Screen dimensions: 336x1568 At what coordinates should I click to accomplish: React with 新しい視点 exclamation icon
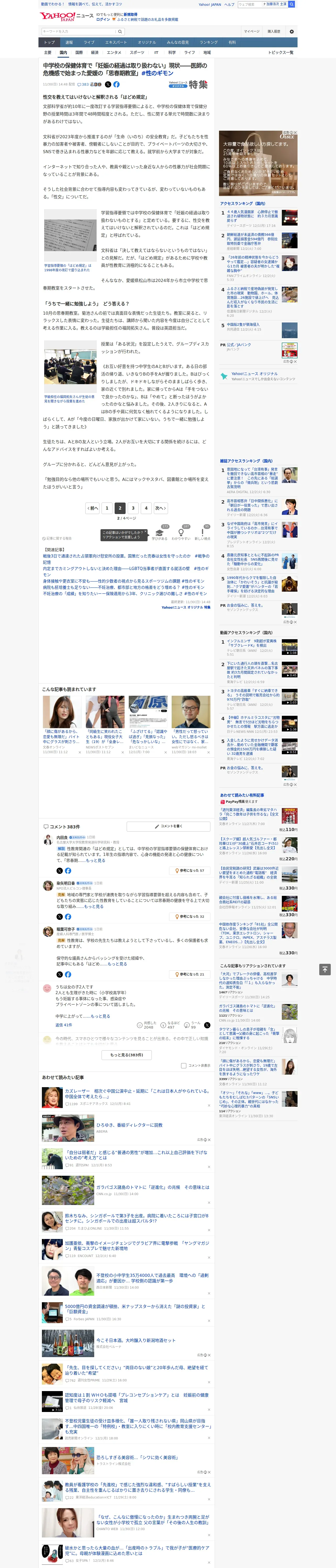click(203, 533)
